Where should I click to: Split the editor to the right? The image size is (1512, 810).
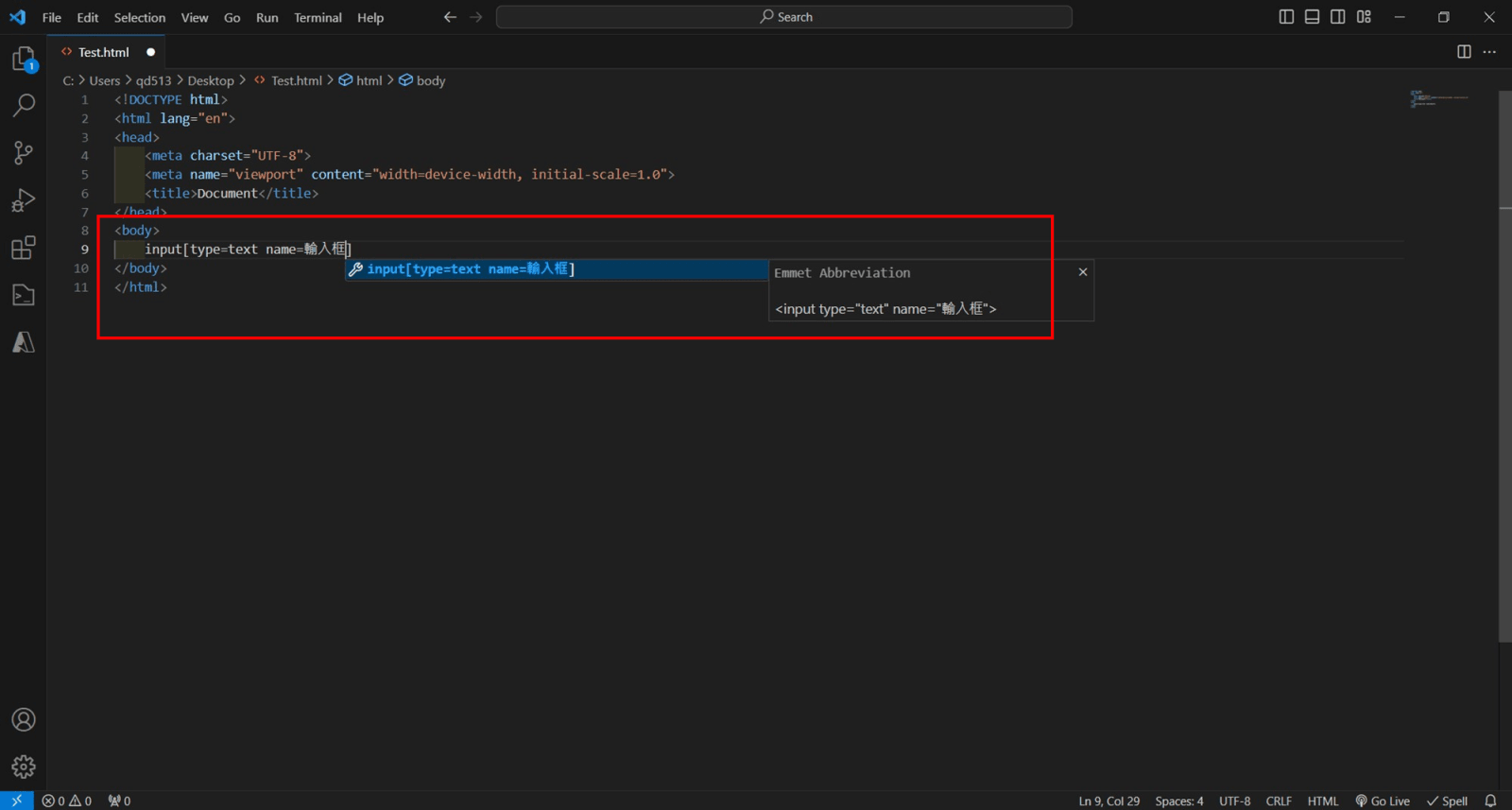tap(1464, 52)
